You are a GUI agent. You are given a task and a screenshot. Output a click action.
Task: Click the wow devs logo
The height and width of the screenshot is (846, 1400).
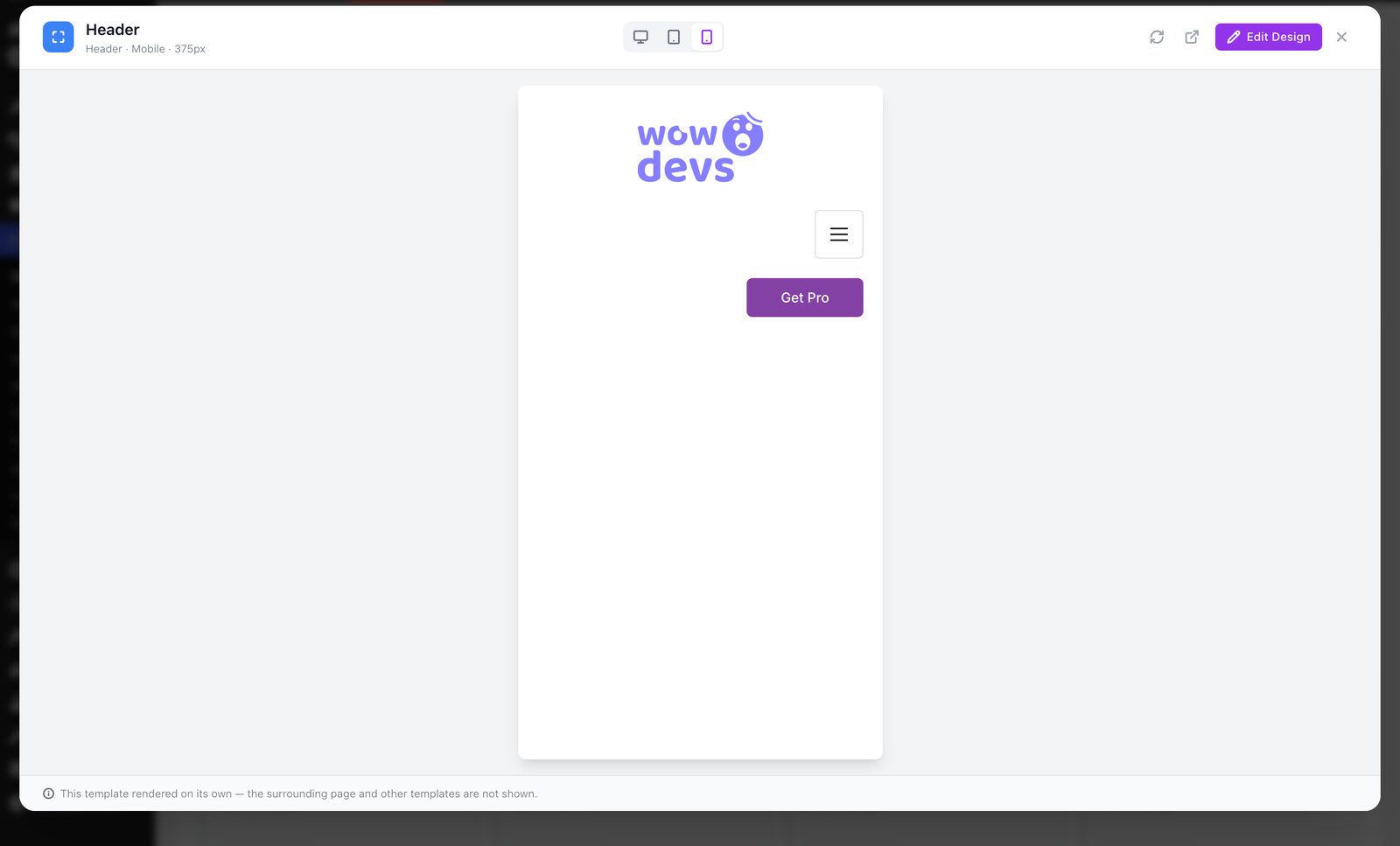[x=700, y=147]
